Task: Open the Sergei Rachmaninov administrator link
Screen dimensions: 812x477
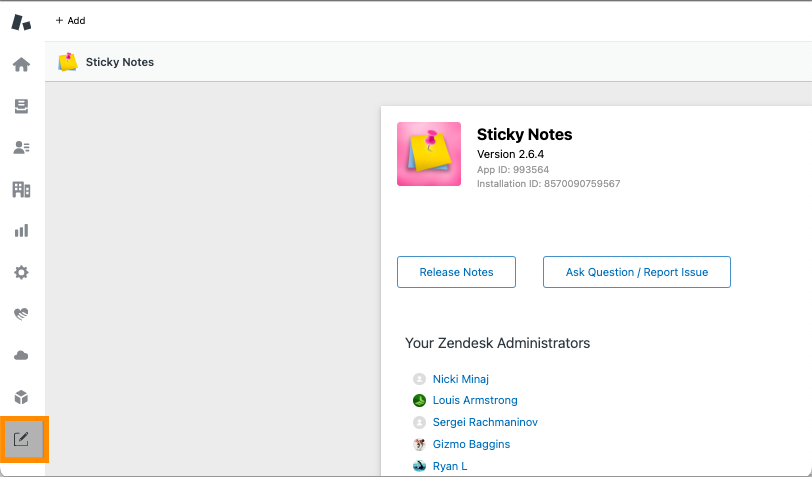Action: coord(485,422)
